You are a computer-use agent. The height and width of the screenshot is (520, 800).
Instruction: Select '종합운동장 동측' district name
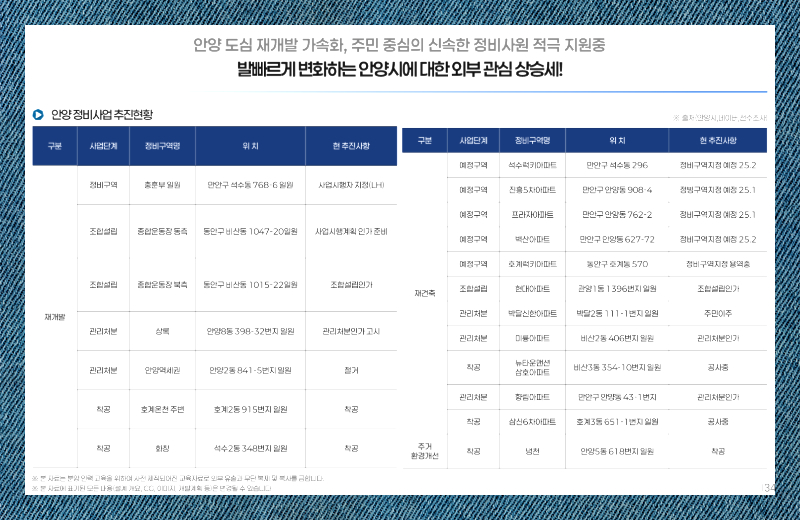tap(162, 231)
